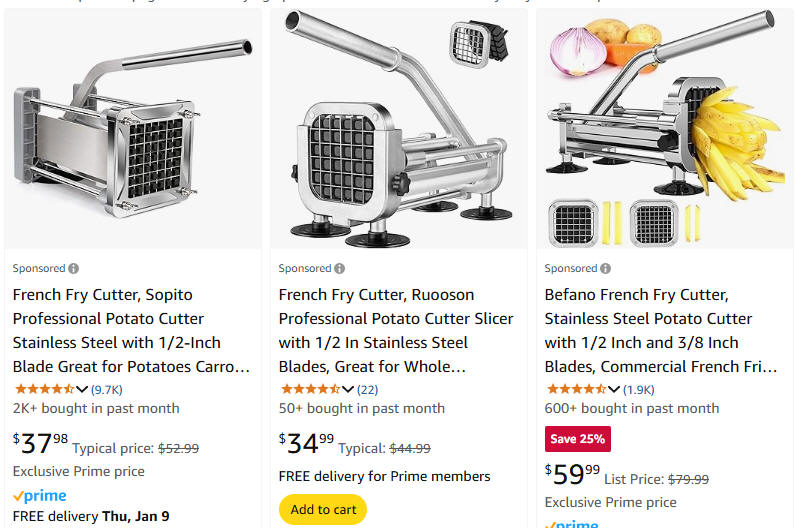
Task: Open Befano French Fry Cutter product title
Action: coord(661,331)
